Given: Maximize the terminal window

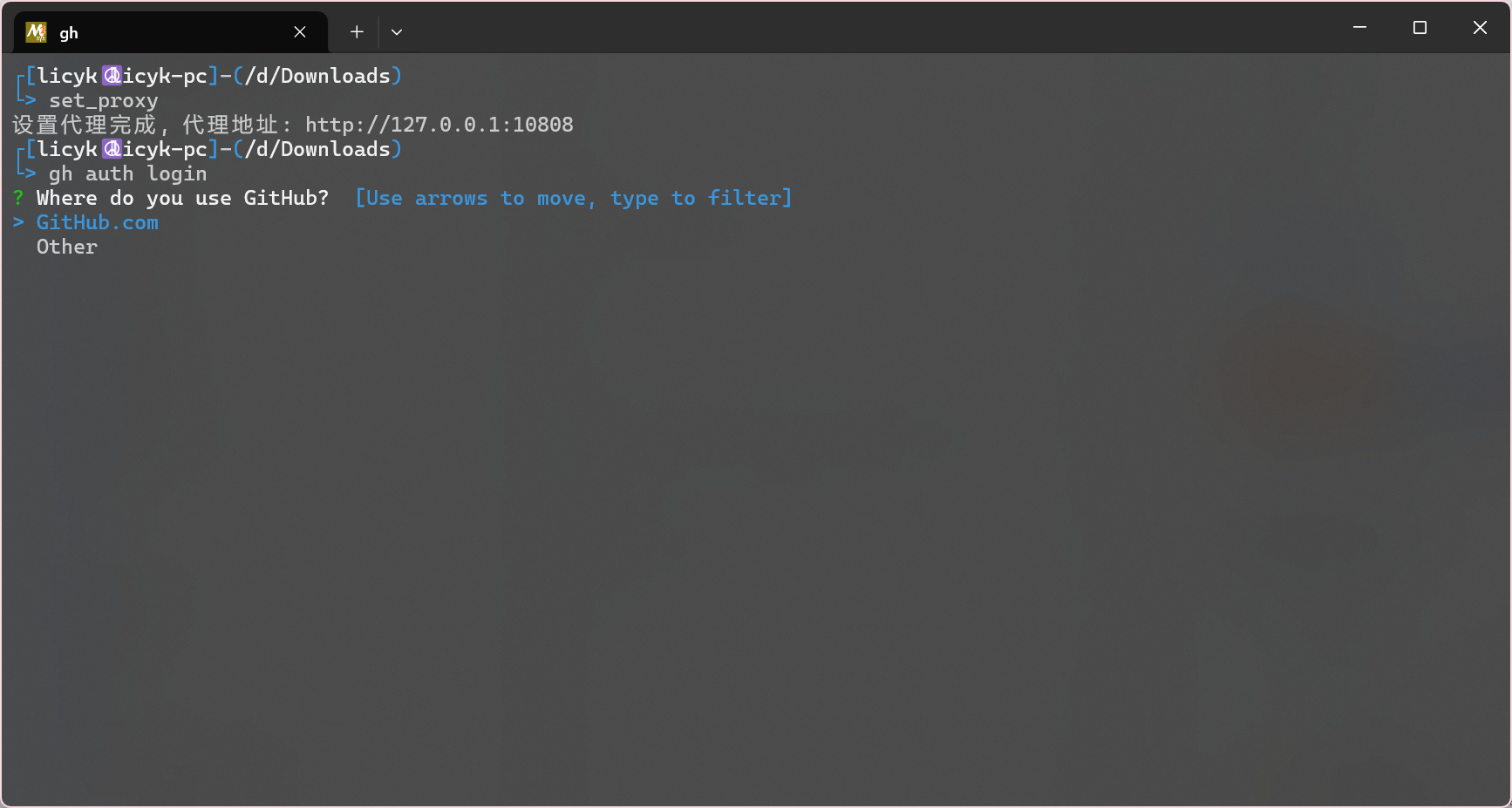Looking at the screenshot, I should click(x=1420, y=28).
